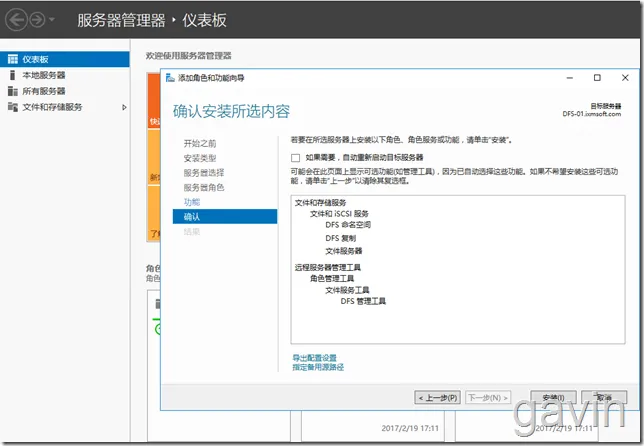
Task: Click the 指定备用源路径 link
Action: [318, 367]
